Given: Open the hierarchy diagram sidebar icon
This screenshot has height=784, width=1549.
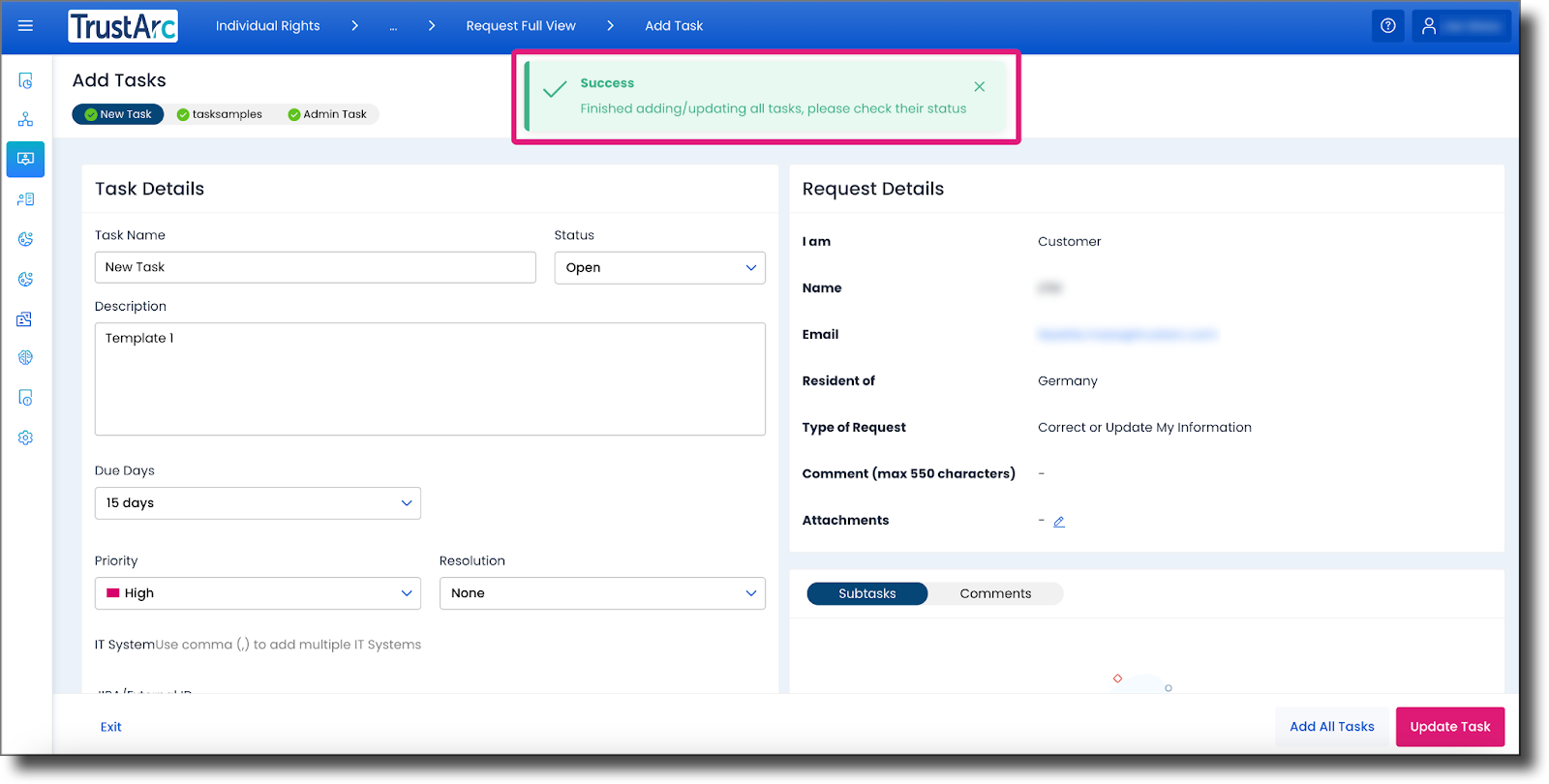Looking at the screenshot, I should [26, 119].
